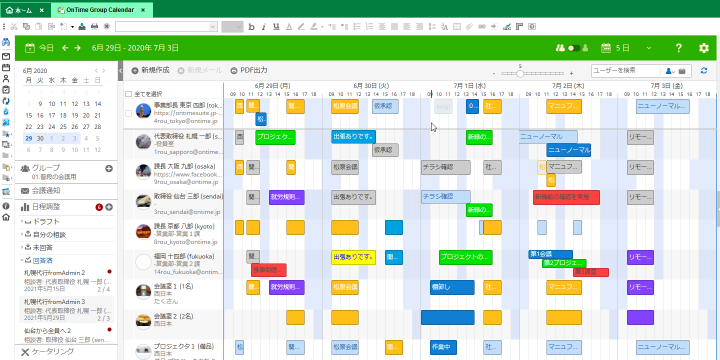Expand the ドラフト tree section

(x=22, y=221)
